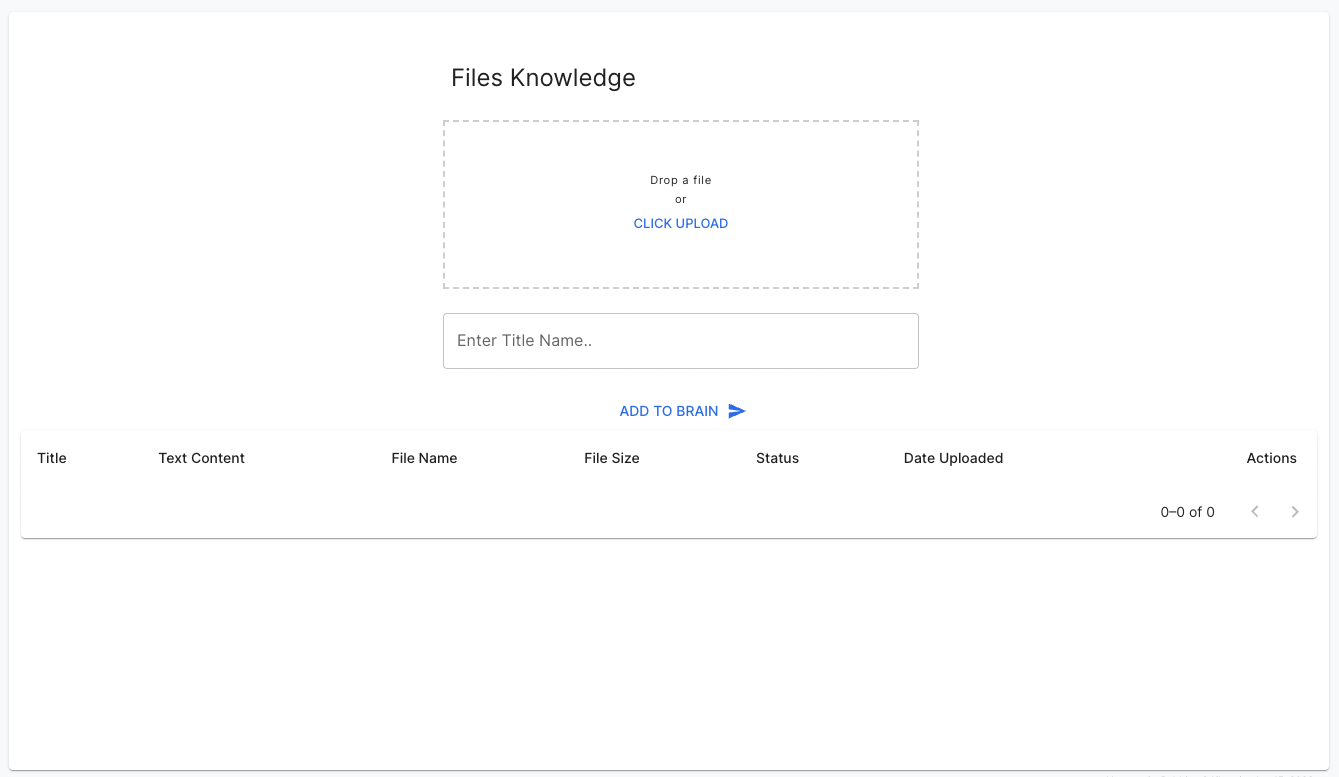This screenshot has width=1339, height=777.
Task: Go to the next table page
Action: (x=1295, y=512)
